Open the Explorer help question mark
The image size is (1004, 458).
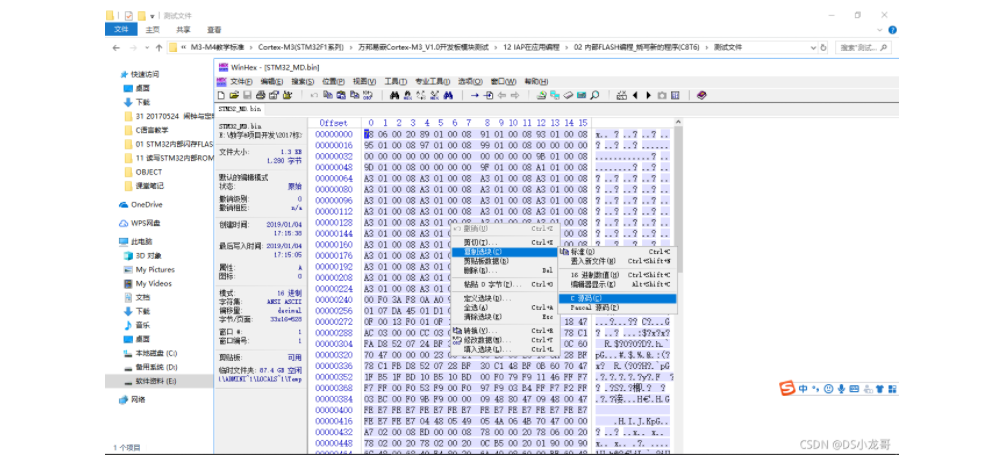point(893,29)
